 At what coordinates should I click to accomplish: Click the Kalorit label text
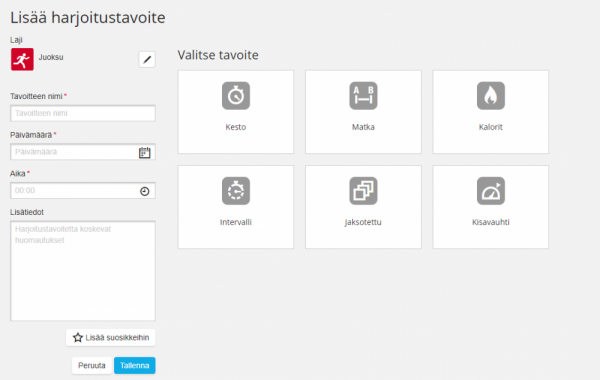point(491,127)
